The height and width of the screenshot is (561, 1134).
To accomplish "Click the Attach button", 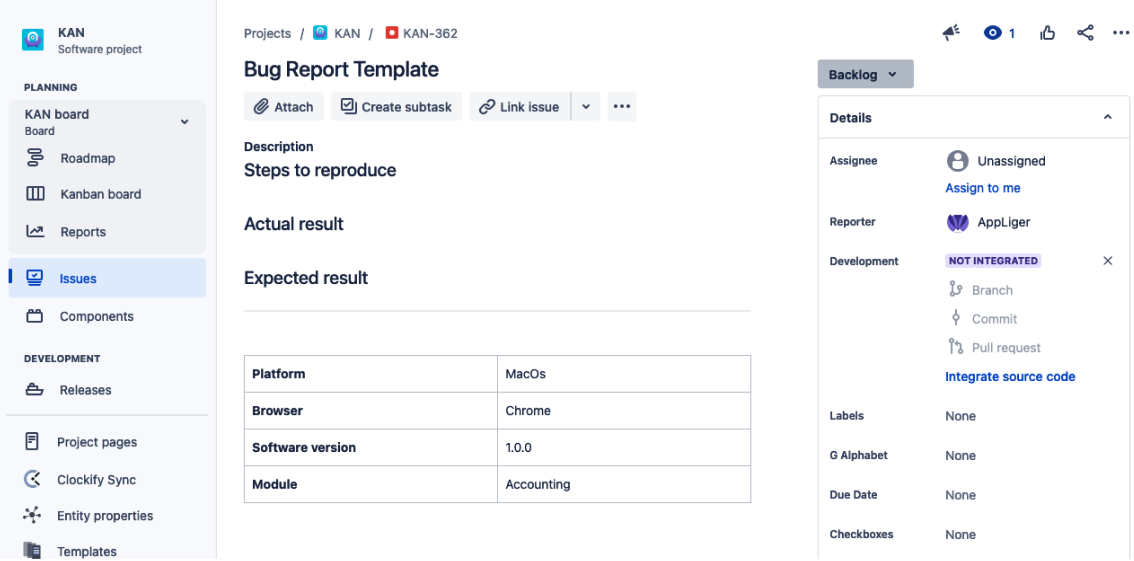I will [x=283, y=107].
